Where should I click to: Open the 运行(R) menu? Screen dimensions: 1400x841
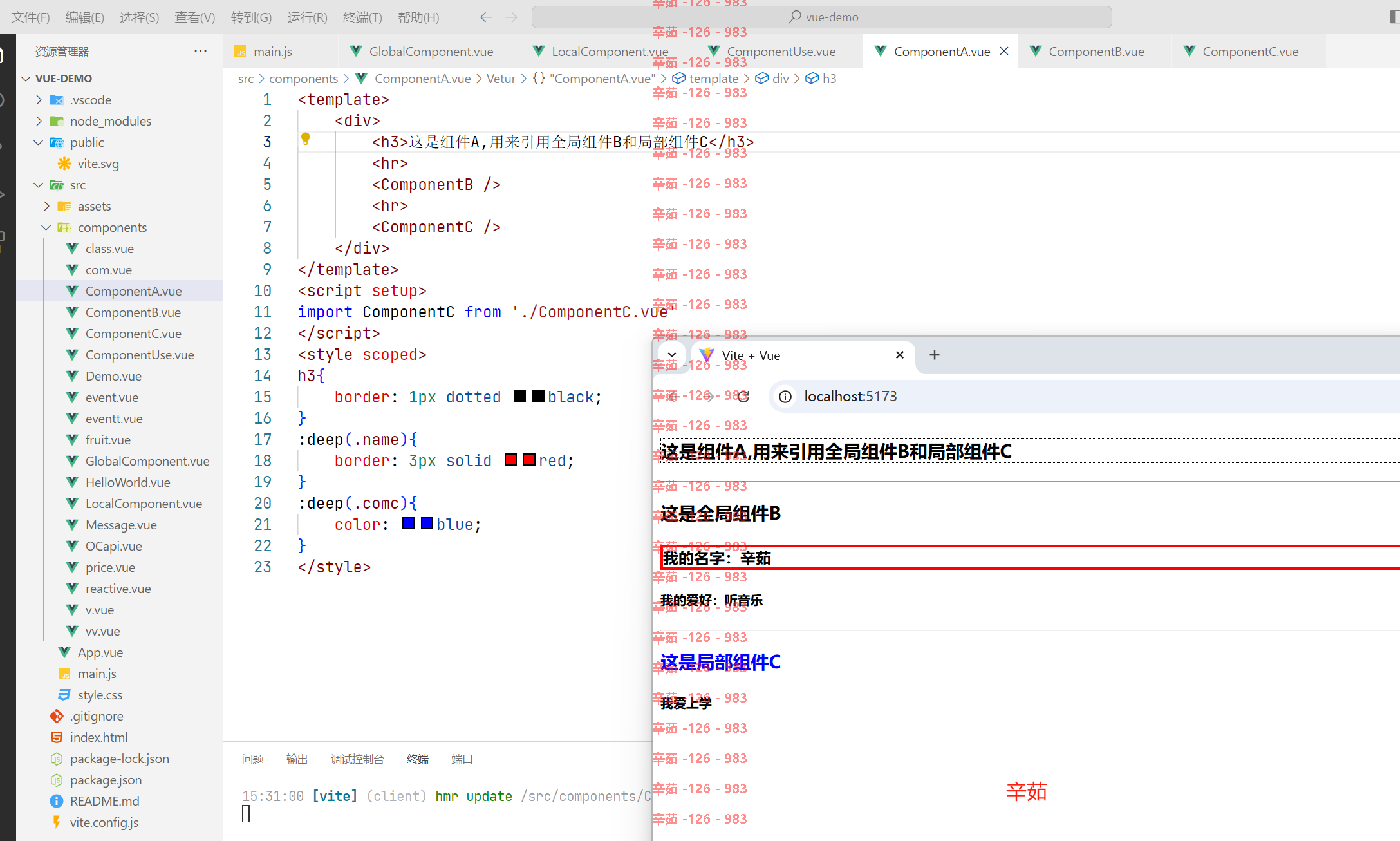tap(307, 17)
